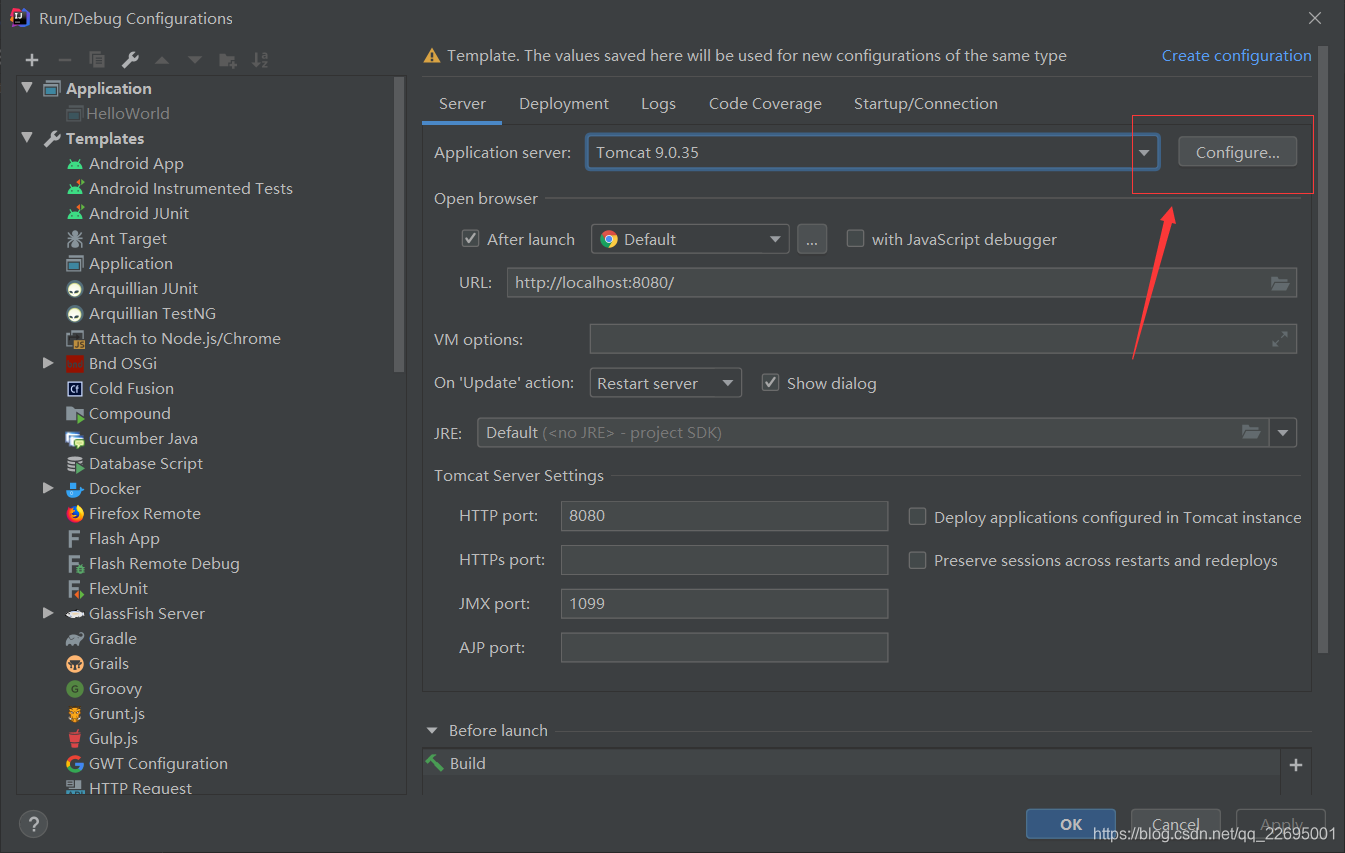The image size is (1345, 853).
Task: Click the browser ellipsis button
Action: [x=812, y=239]
